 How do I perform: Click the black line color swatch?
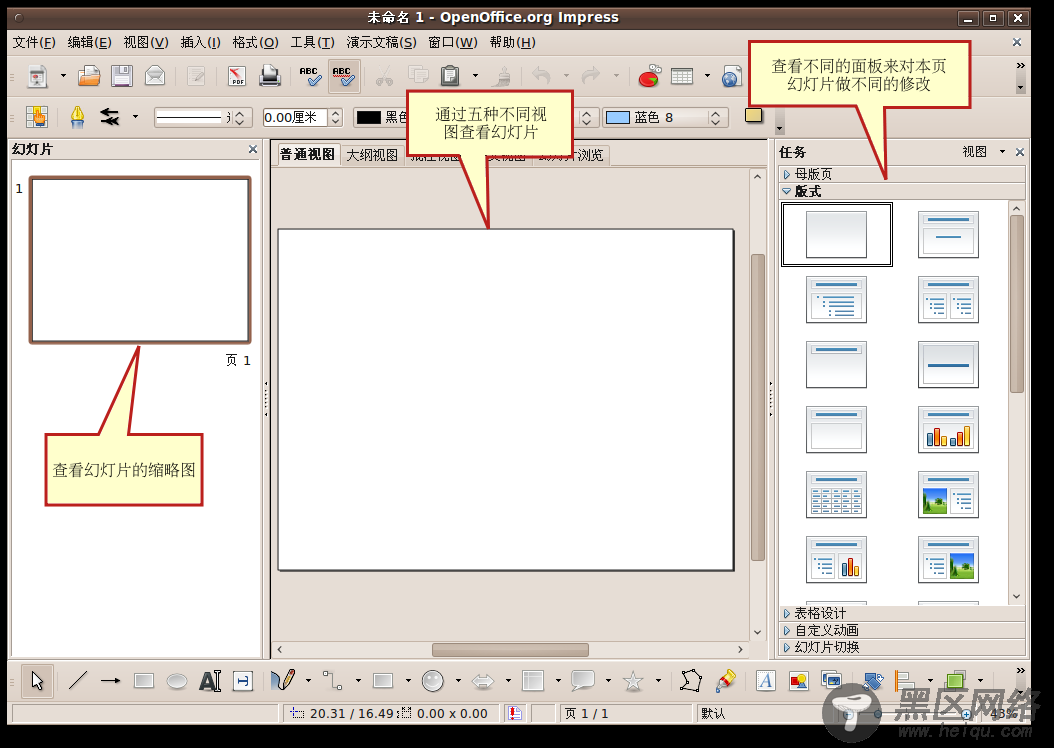pyautogui.click(x=368, y=118)
